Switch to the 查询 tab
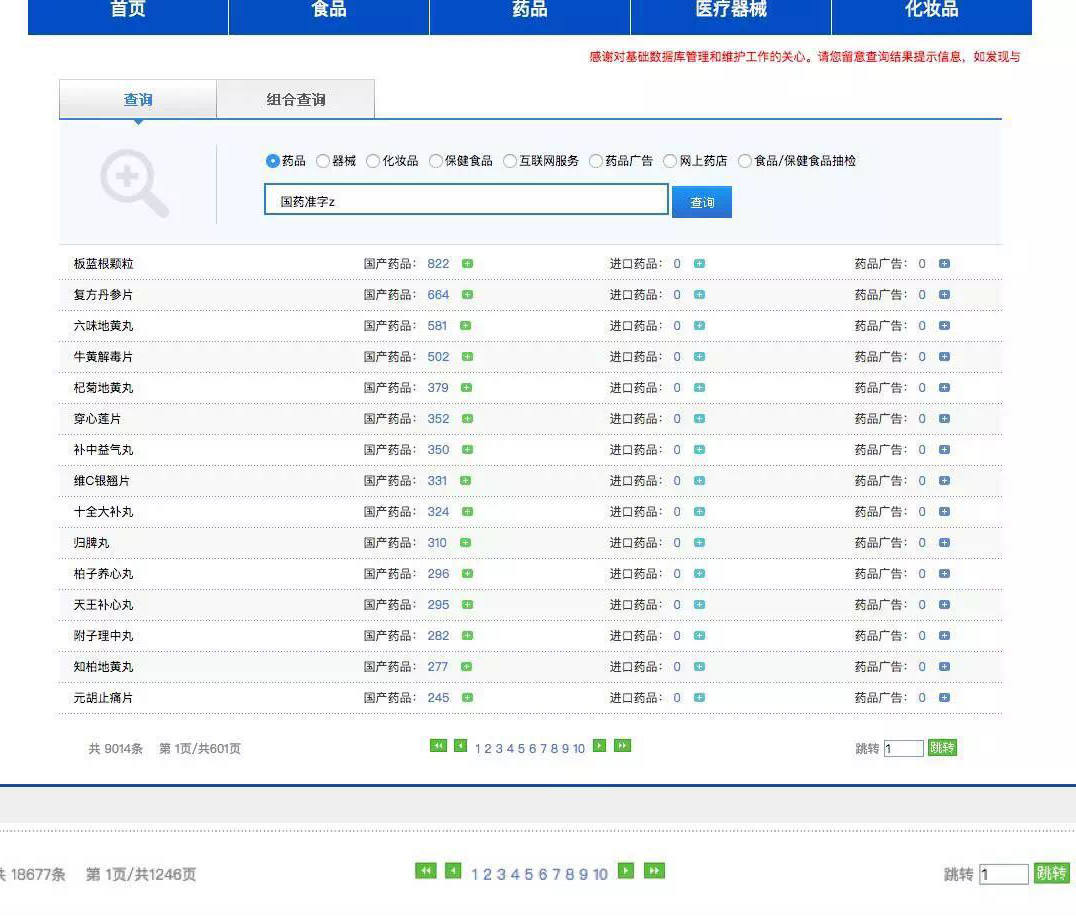The height and width of the screenshot is (916, 1076). pyautogui.click(x=138, y=99)
